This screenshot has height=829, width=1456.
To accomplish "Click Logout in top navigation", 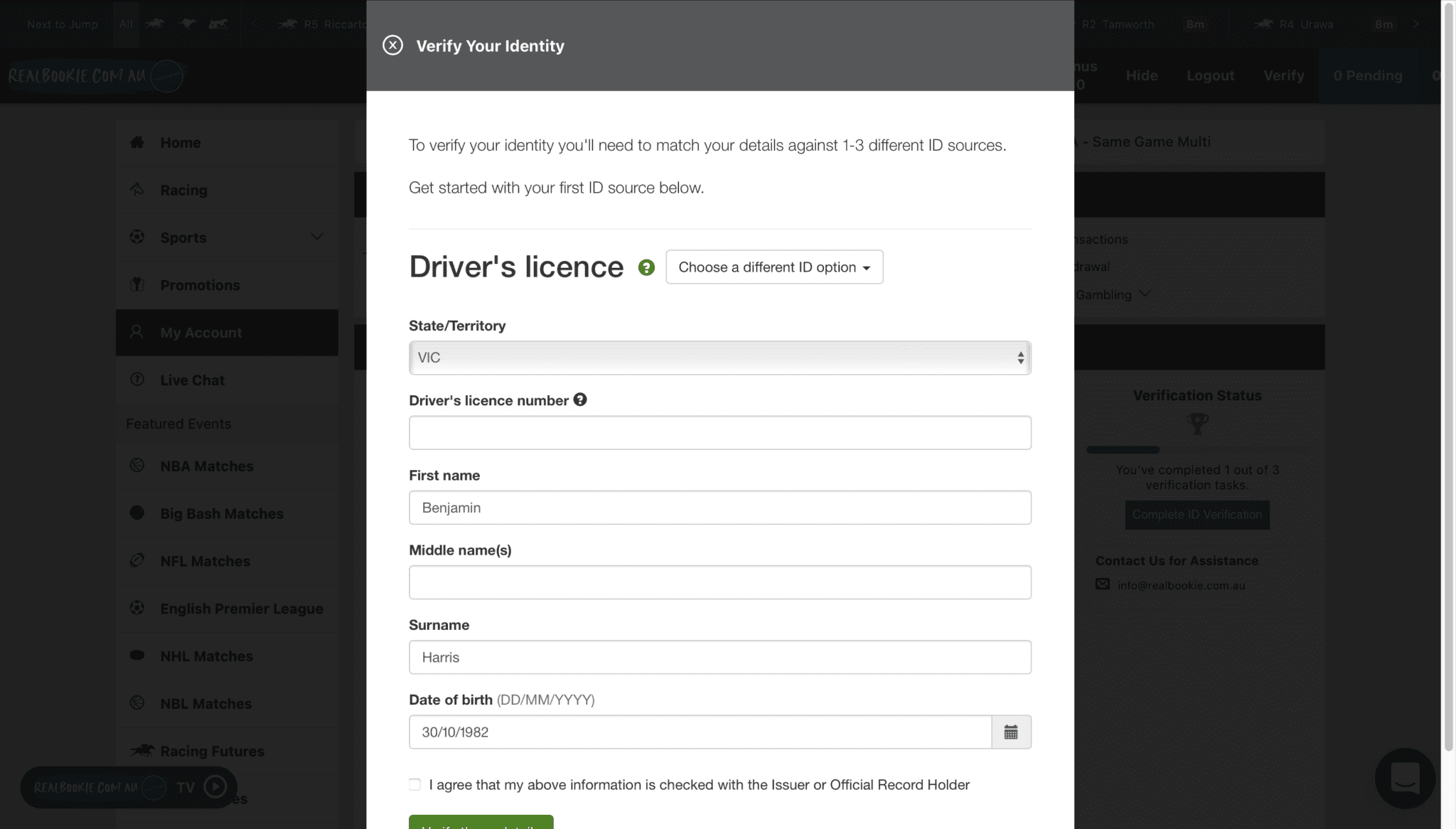I will (1210, 75).
